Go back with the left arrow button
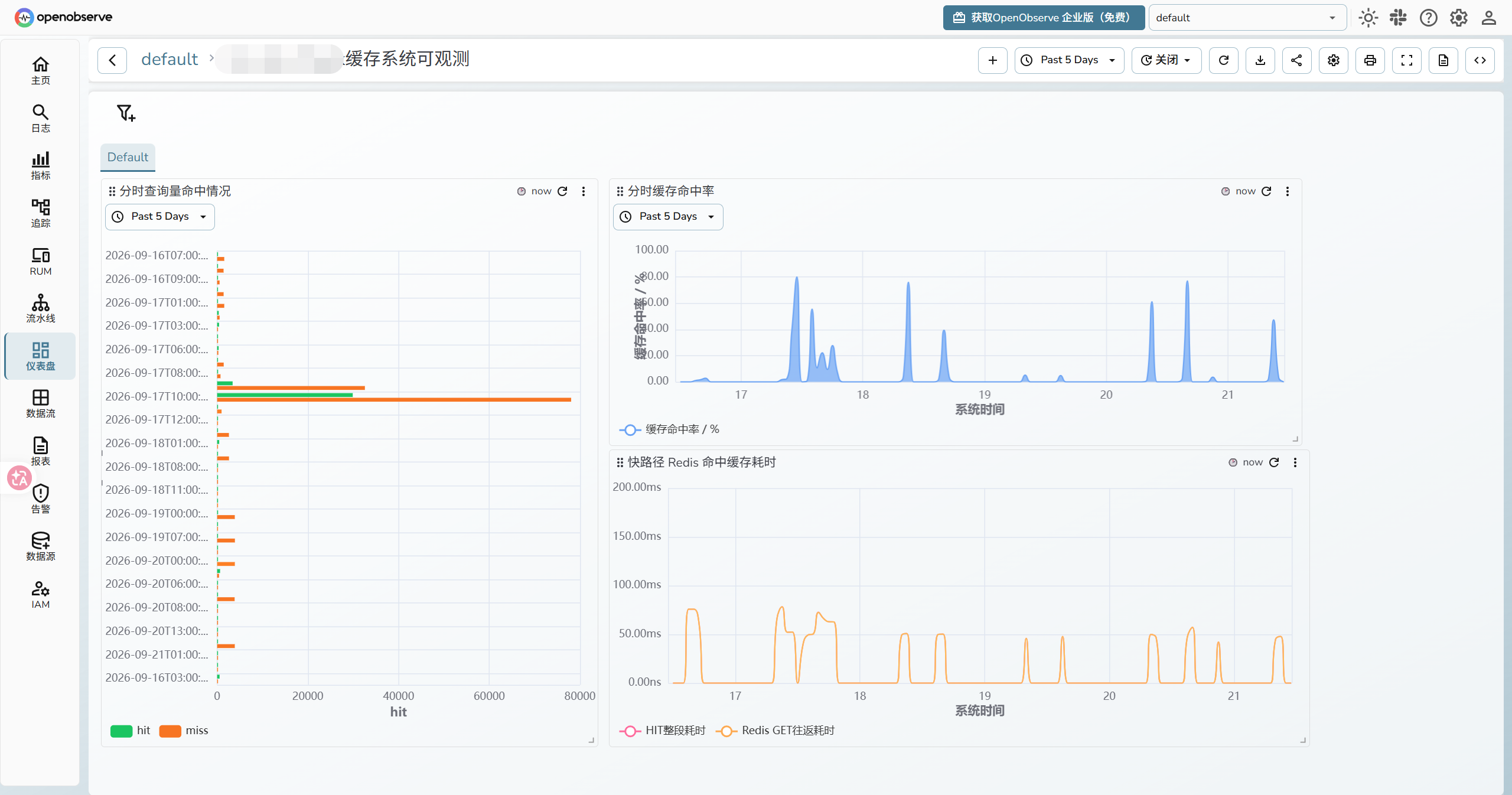The width and height of the screenshot is (1512, 795). (x=112, y=60)
